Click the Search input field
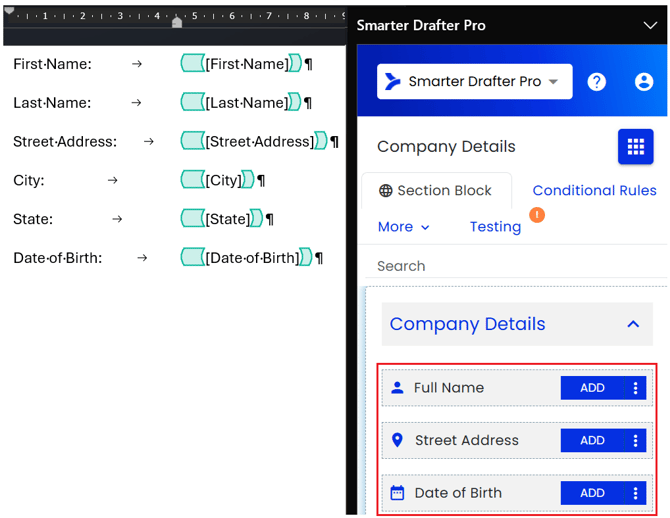Image resolution: width=670 pixels, height=518 pixels. click(516, 266)
